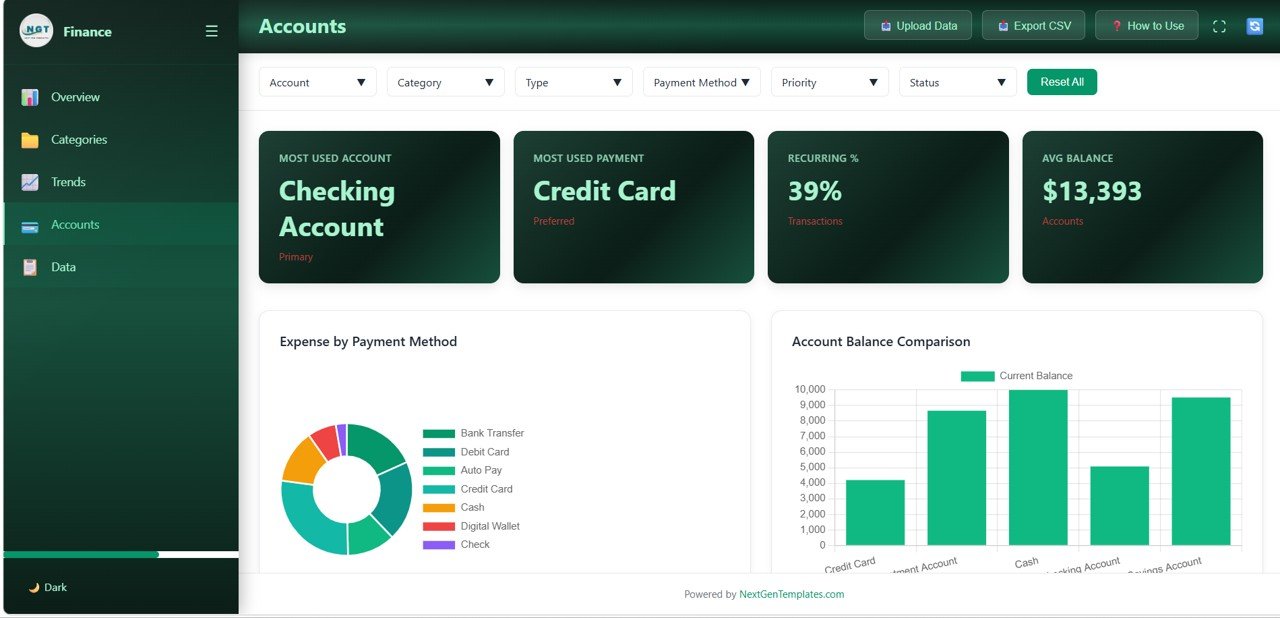Image resolution: width=1280 pixels, height=618 pixels.
Task: Select Accounts in the navigation menu
Action: [77, 224]
